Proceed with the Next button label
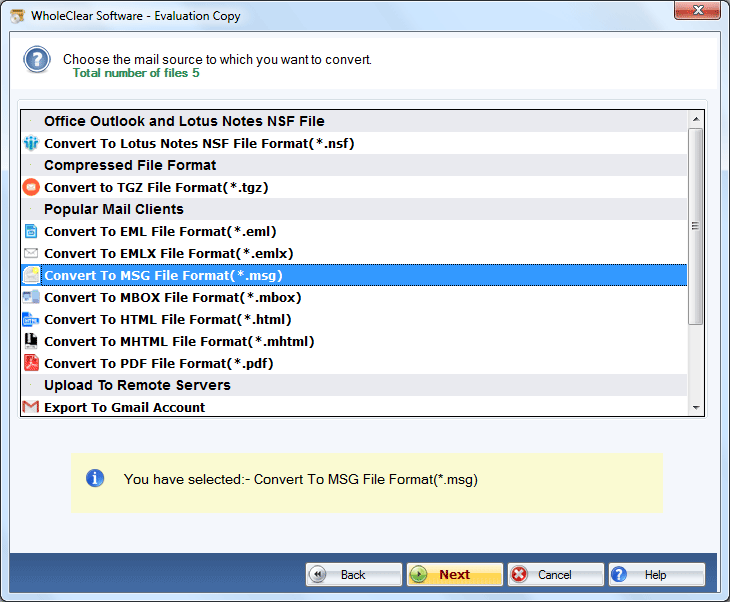The image size is (730, 602). [454, 575]
